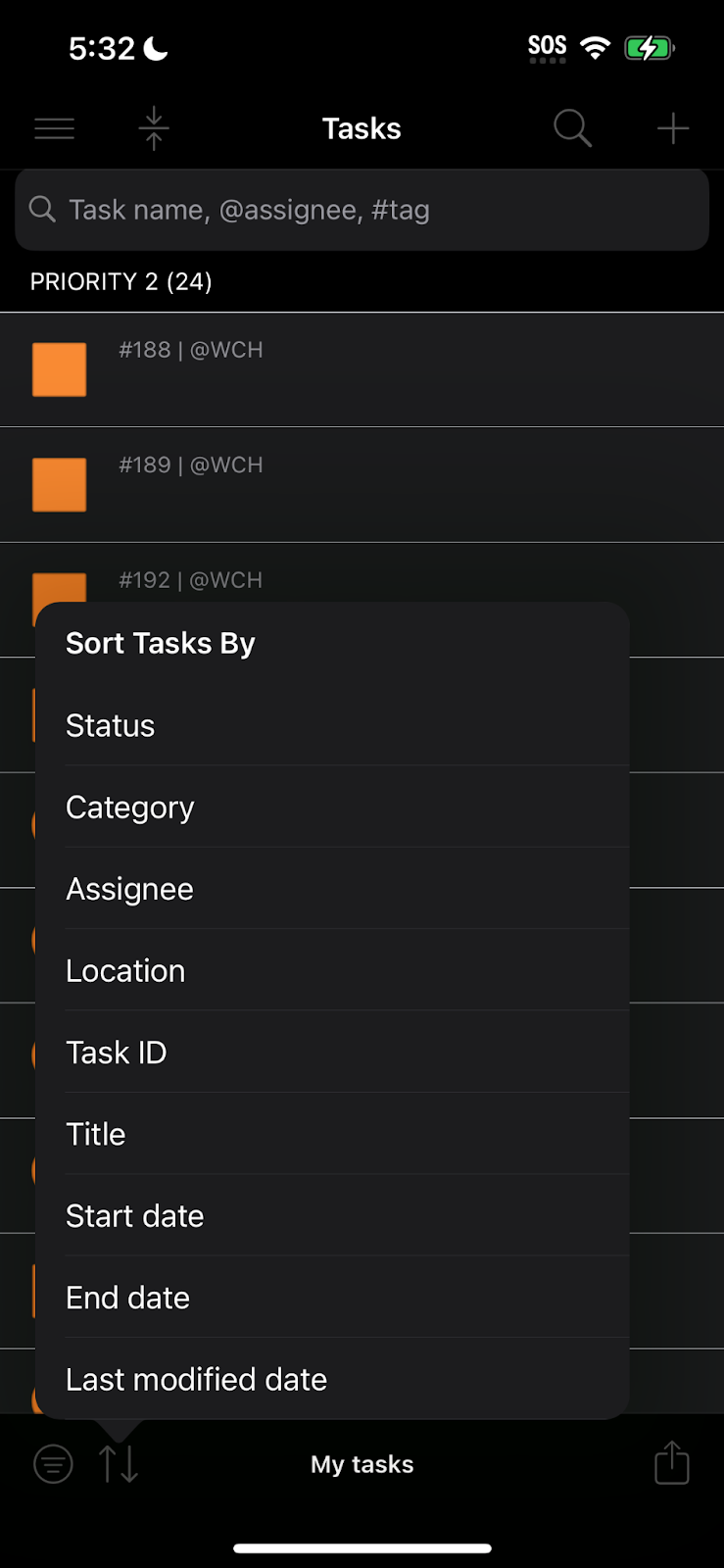This screenshot has width=724, height=1568.
Task: Tap the collapse sections icon
Action: (154, 128)
